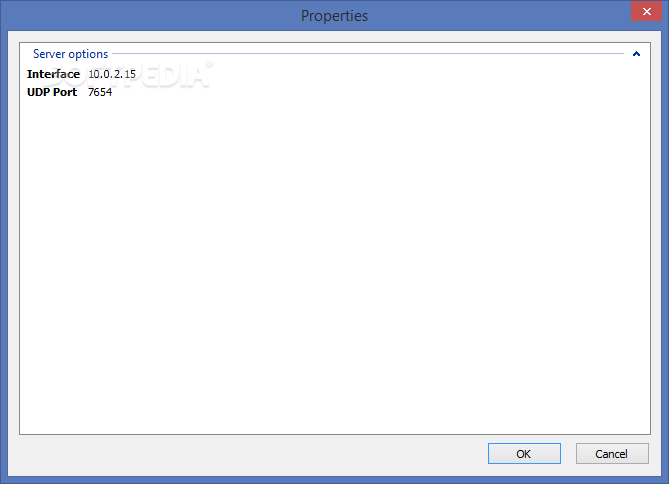The image size is (669, 484).
Task: Edit the UDP Port value 7654
Action: point(100,92)
